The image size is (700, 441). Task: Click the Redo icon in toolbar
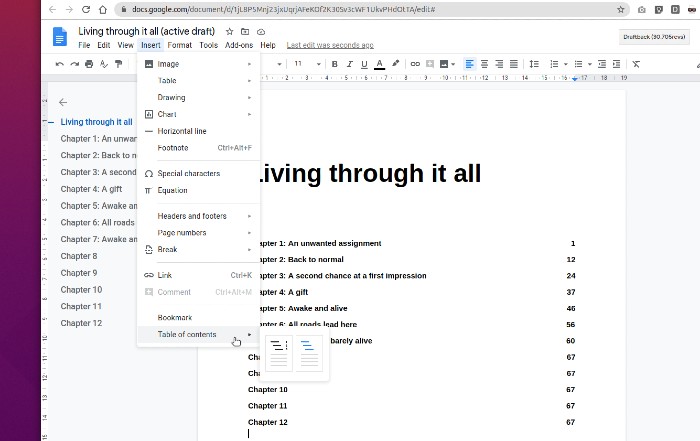point(75,64)
